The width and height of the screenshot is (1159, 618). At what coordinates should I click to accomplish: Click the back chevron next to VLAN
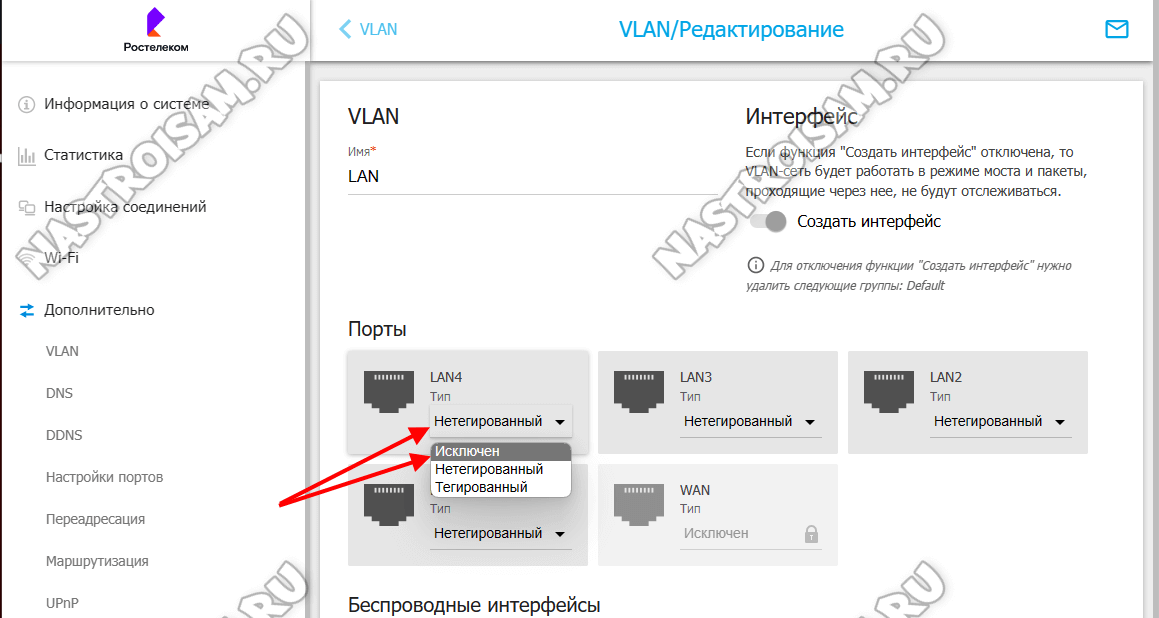tap(344, 30)
